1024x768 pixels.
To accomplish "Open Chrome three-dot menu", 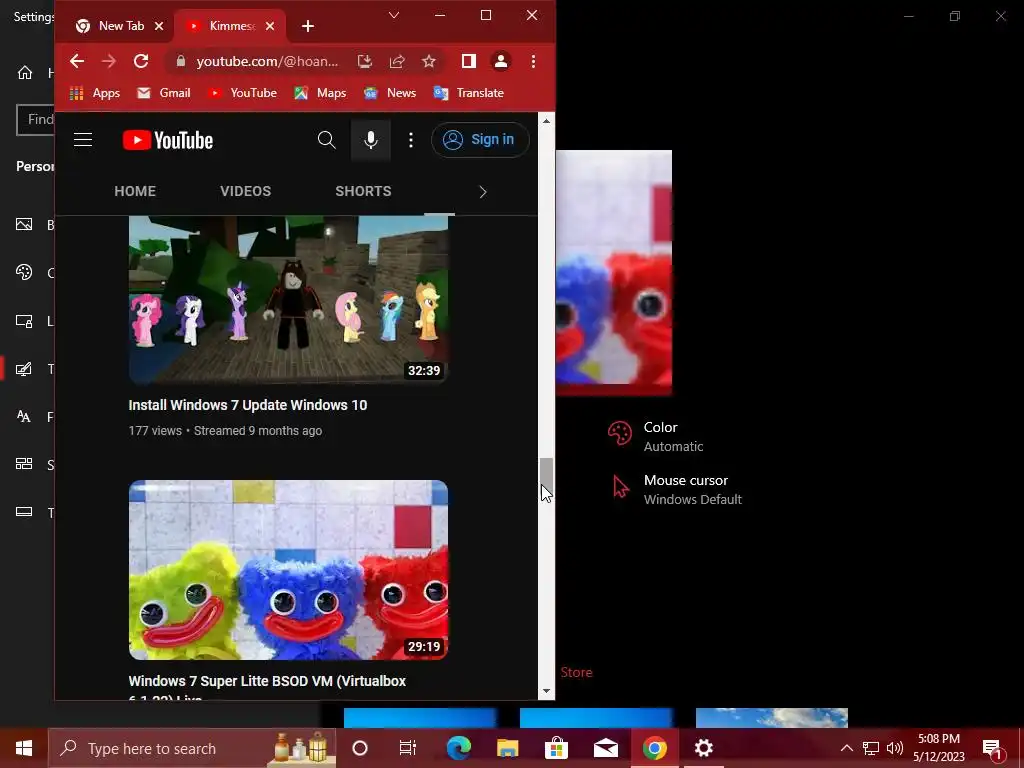I will click(x=534, y=61).
